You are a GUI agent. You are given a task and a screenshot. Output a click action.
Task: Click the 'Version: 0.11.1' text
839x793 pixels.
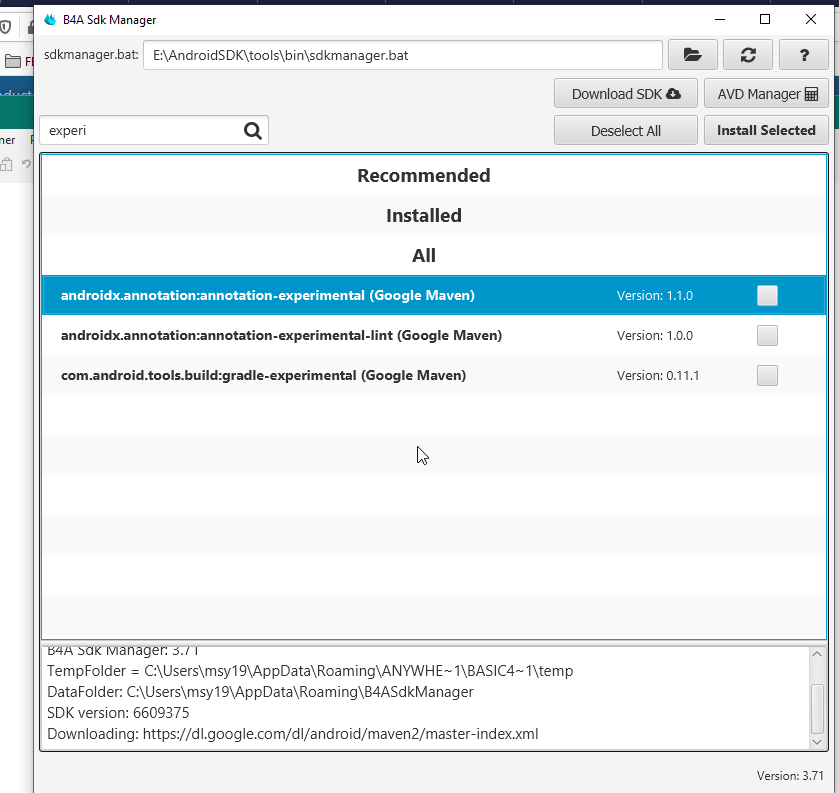click(658, 376)
